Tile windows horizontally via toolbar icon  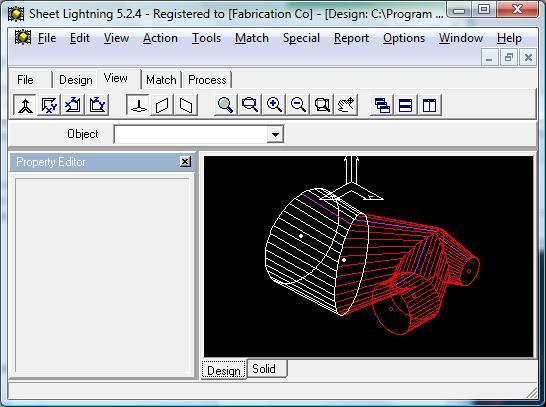(x=406, y=105)
